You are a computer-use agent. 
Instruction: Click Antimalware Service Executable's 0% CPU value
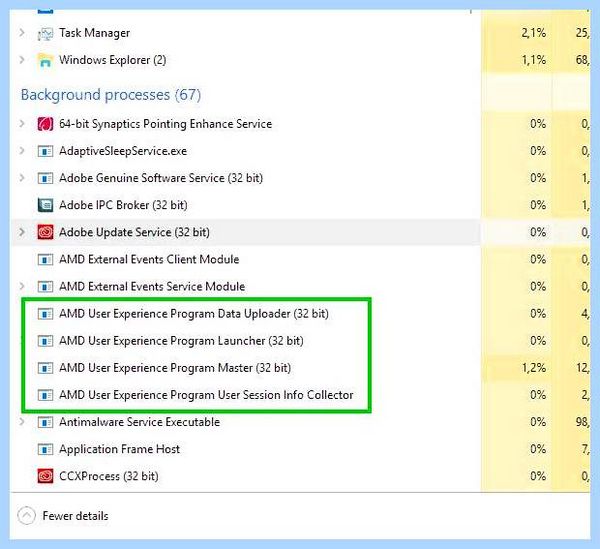pos(538,422)
